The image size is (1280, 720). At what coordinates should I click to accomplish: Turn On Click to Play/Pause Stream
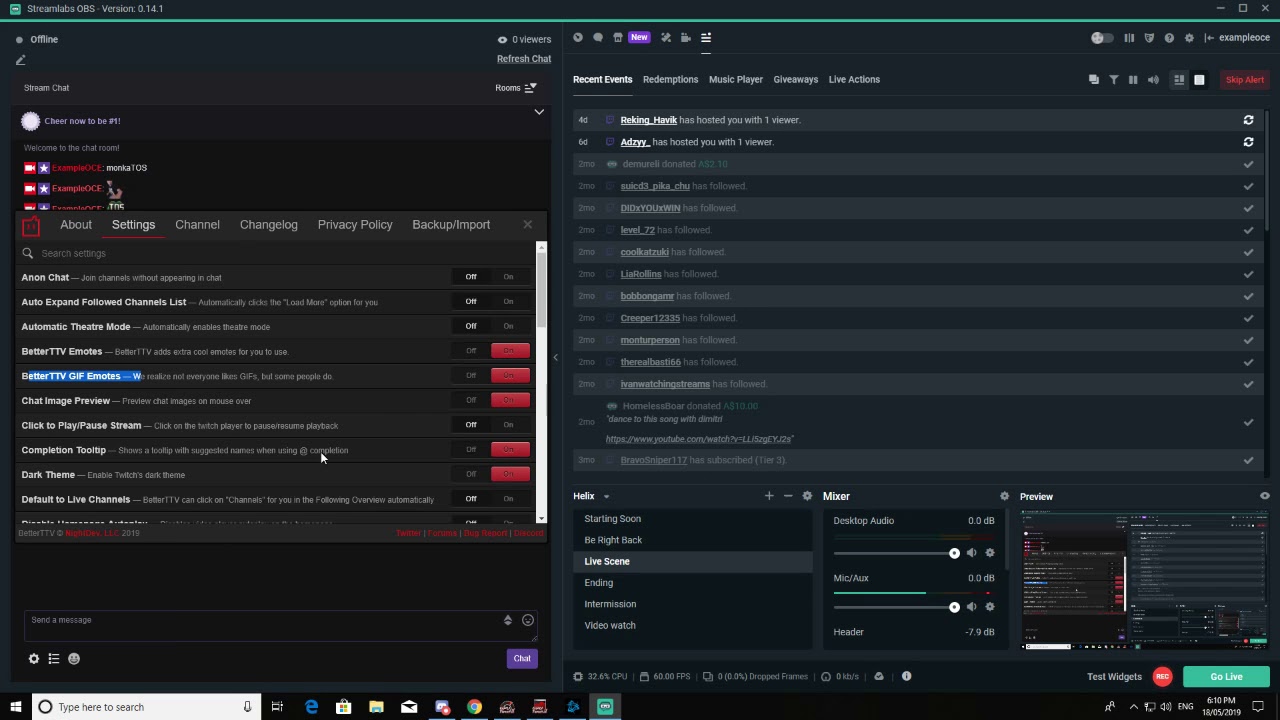[508, 425]
